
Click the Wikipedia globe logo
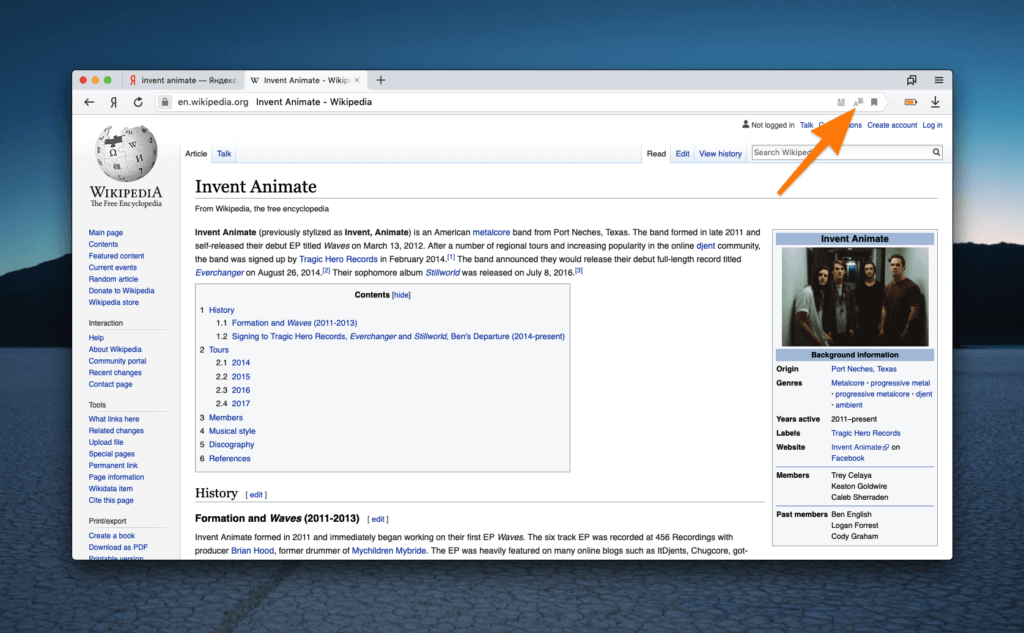click(127, 154)
